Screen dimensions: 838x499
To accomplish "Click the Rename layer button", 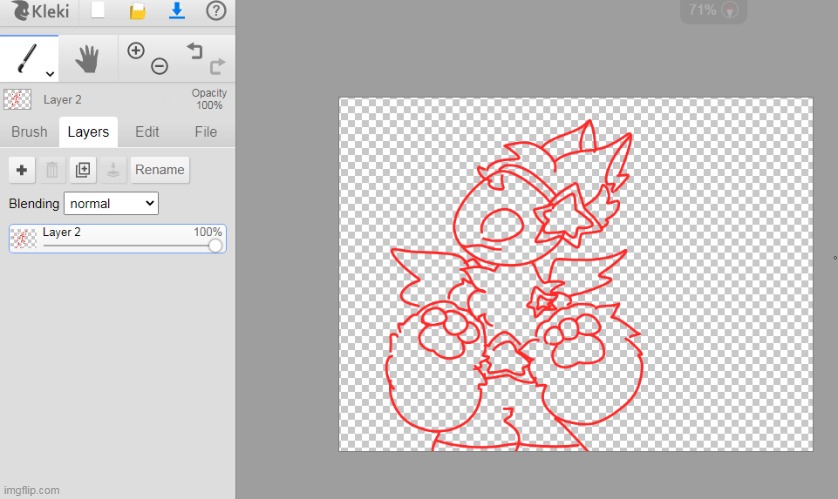I will pos(160,170).
